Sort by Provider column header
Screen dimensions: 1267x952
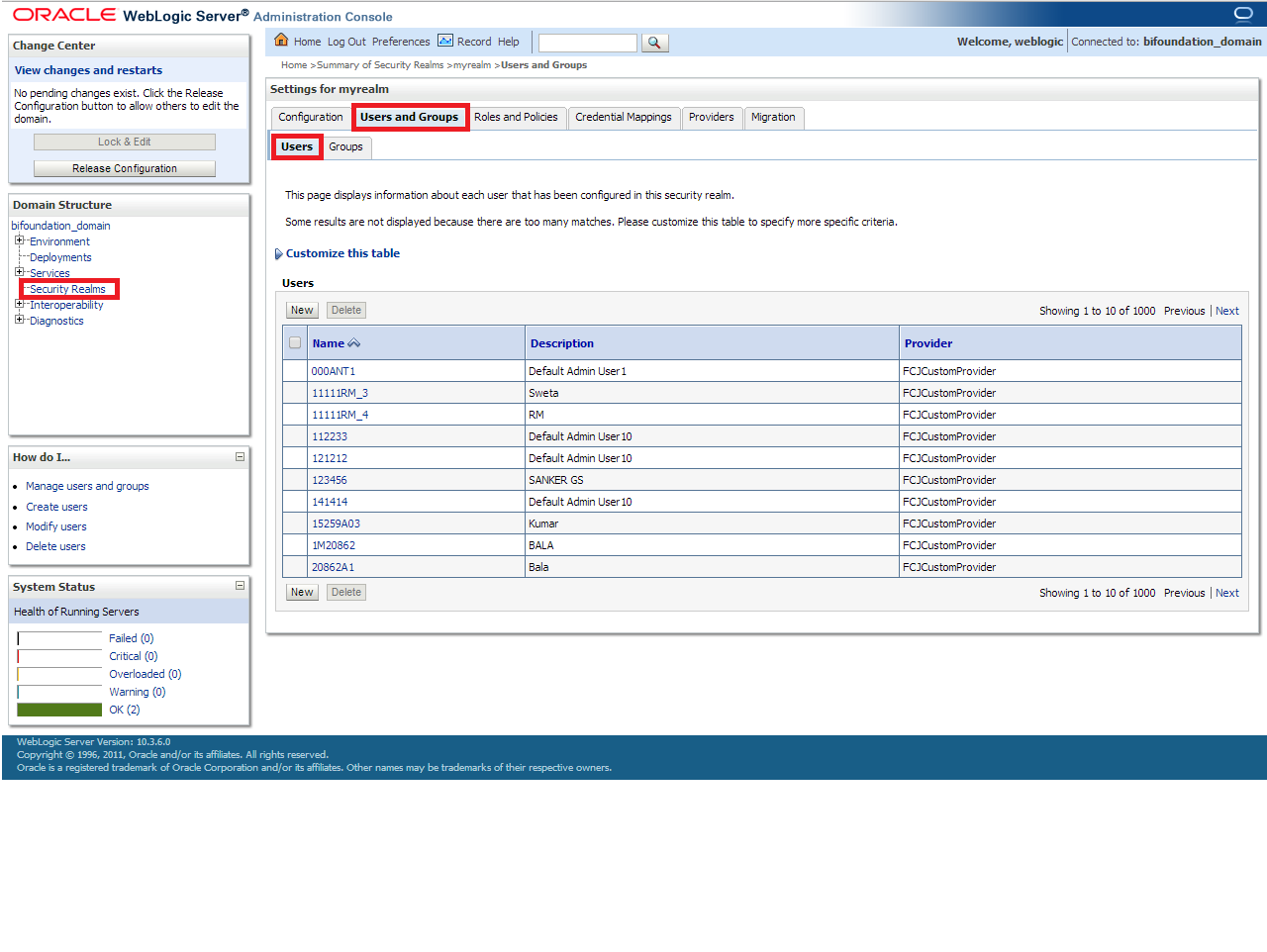928,343
